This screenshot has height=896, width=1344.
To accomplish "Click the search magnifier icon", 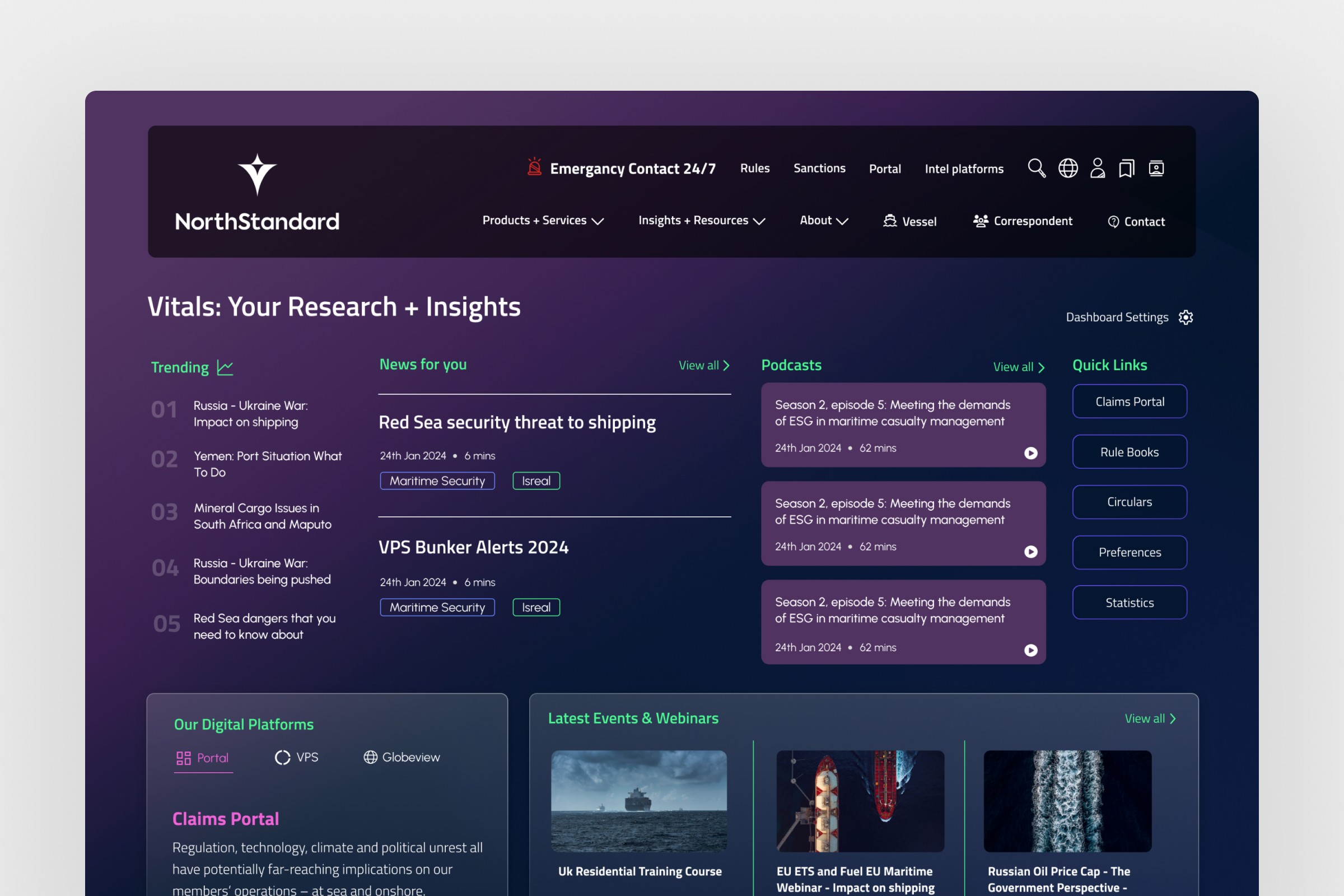I will coord(1036,168).
